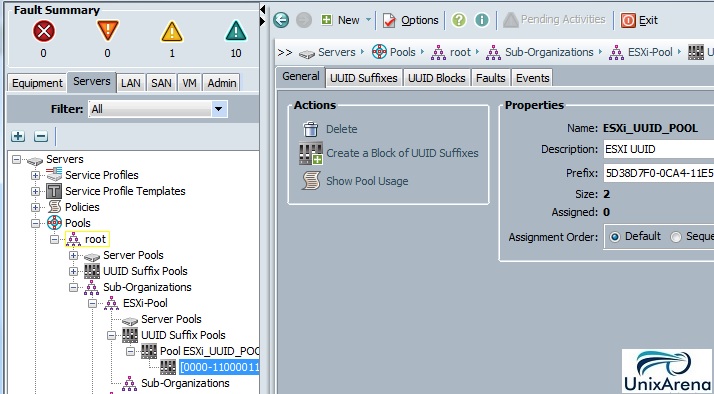Click the Prefix input field
This screenshot has width=714, height=394.
tap(658, 173)
